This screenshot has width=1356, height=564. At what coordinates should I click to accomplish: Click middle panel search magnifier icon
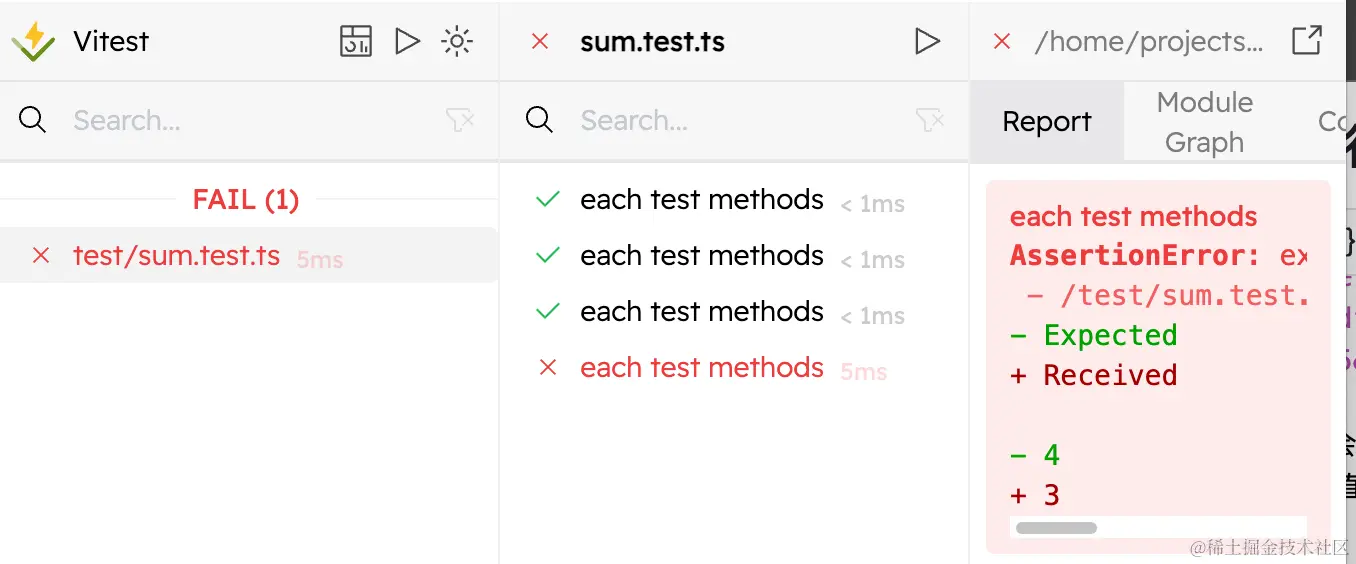pyautogui.click(x=539, y=121)
